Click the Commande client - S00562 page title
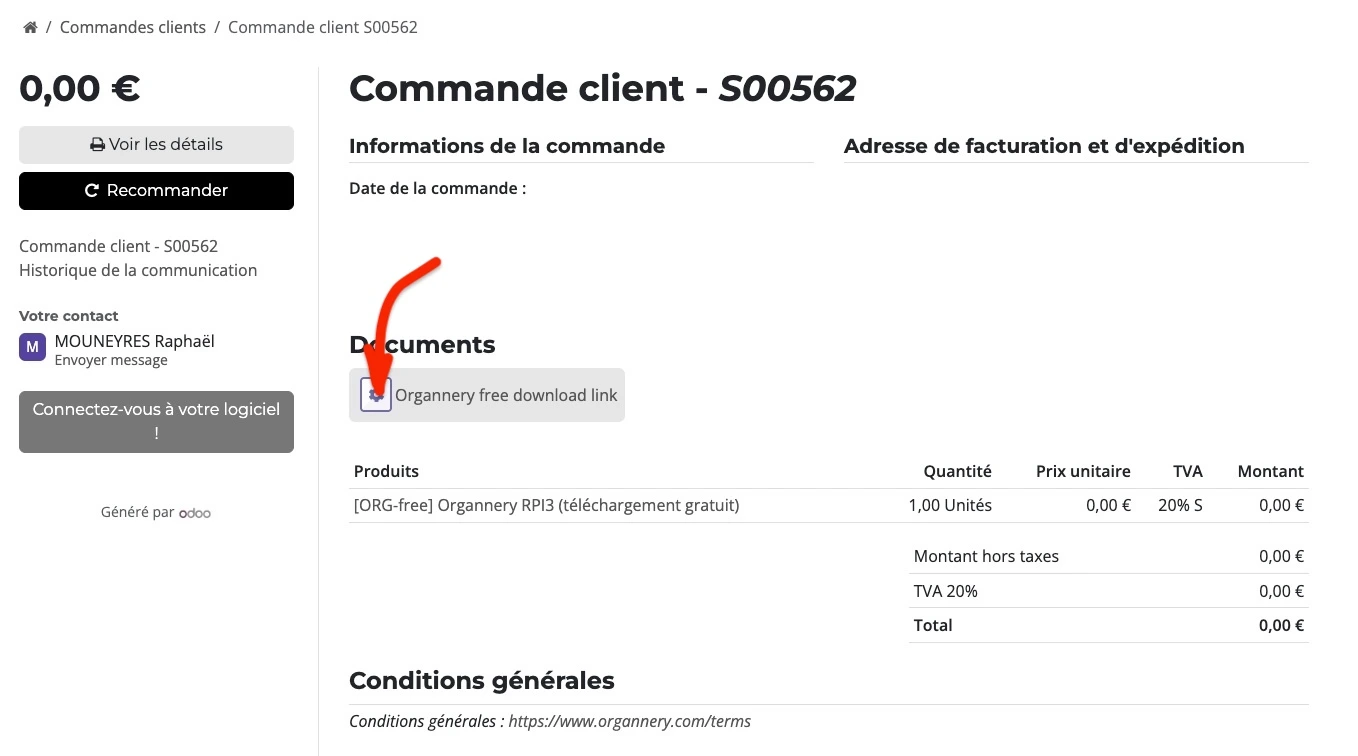This screenshot has width=1358, height=756. click(x=602, y=89)
